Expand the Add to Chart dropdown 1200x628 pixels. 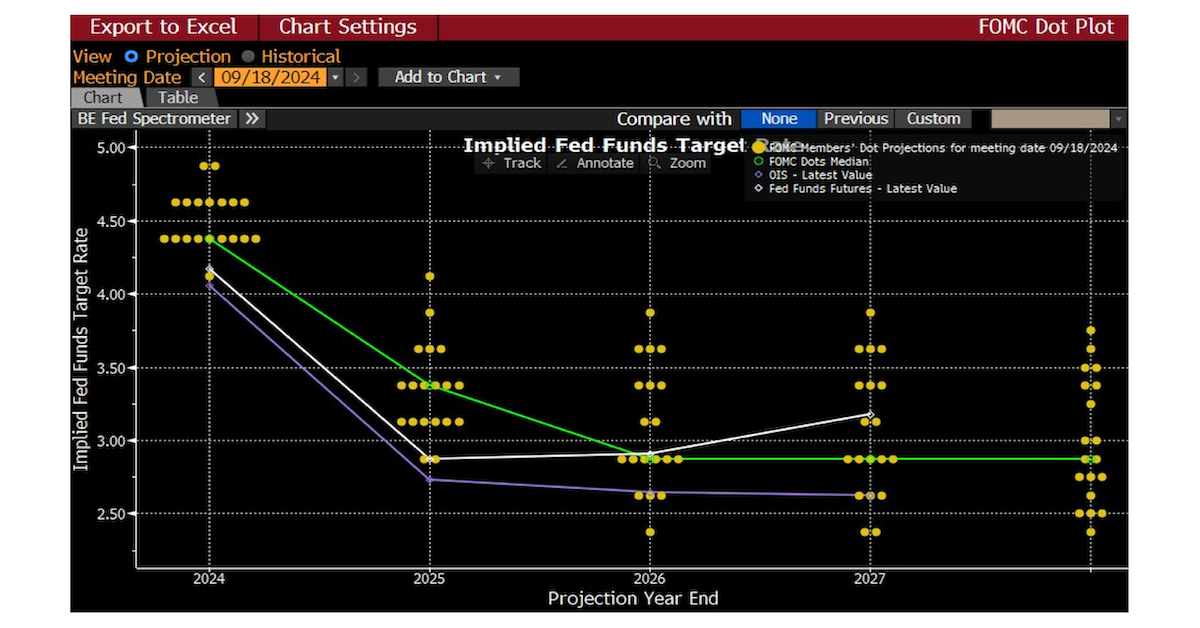(x=448, y=77)
